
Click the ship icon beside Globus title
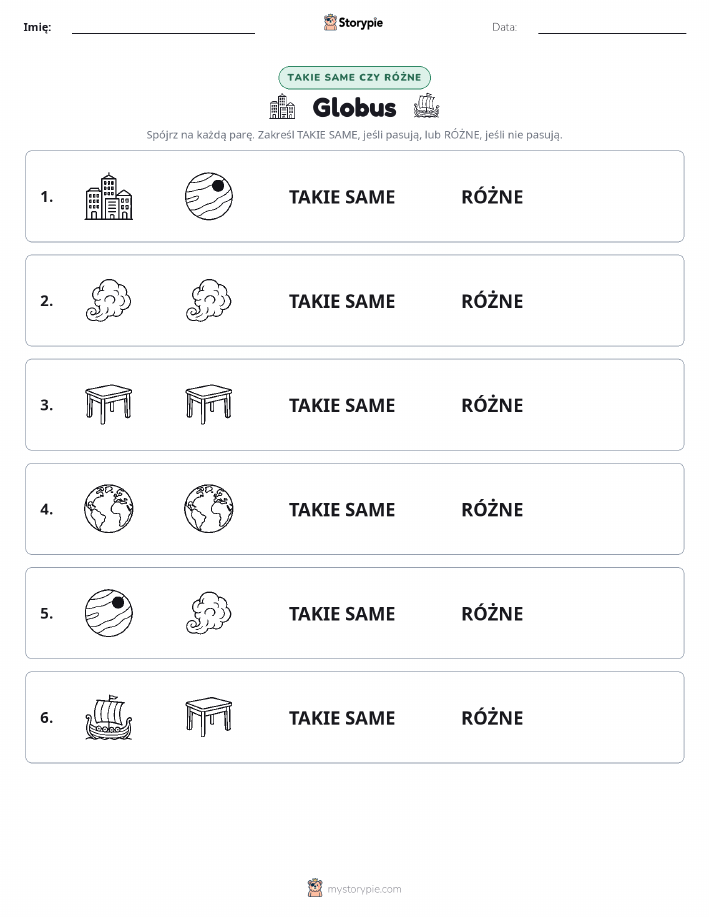(426, 106)
